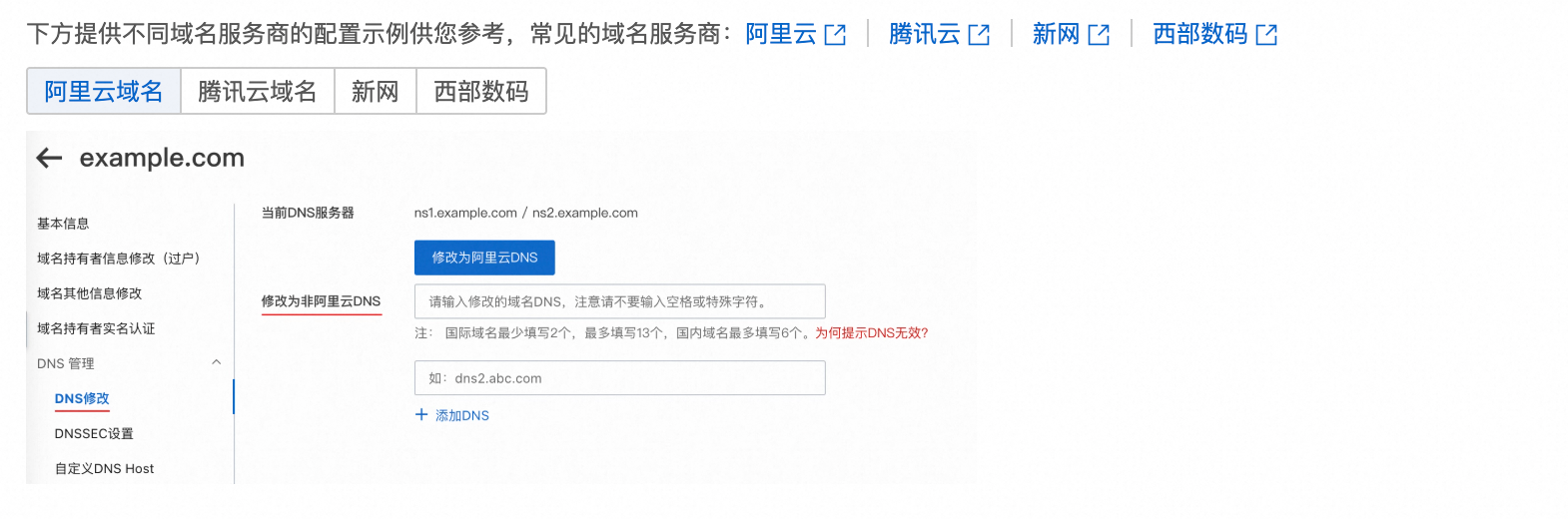This screenshot has height=519, width=1568.
Task: Collapse the DNS 管理 section chevron
Action: pyautogui.click(x=217, y=362)
